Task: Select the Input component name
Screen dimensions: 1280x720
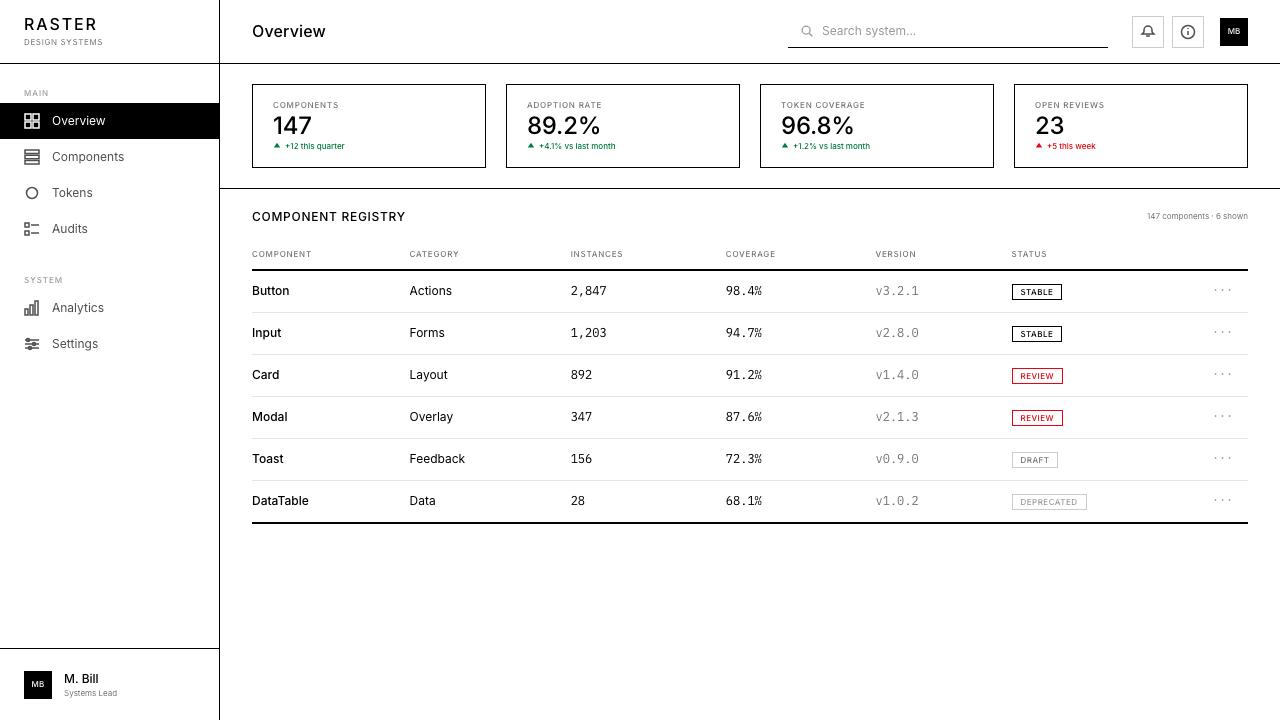Action: pos(267,333)
